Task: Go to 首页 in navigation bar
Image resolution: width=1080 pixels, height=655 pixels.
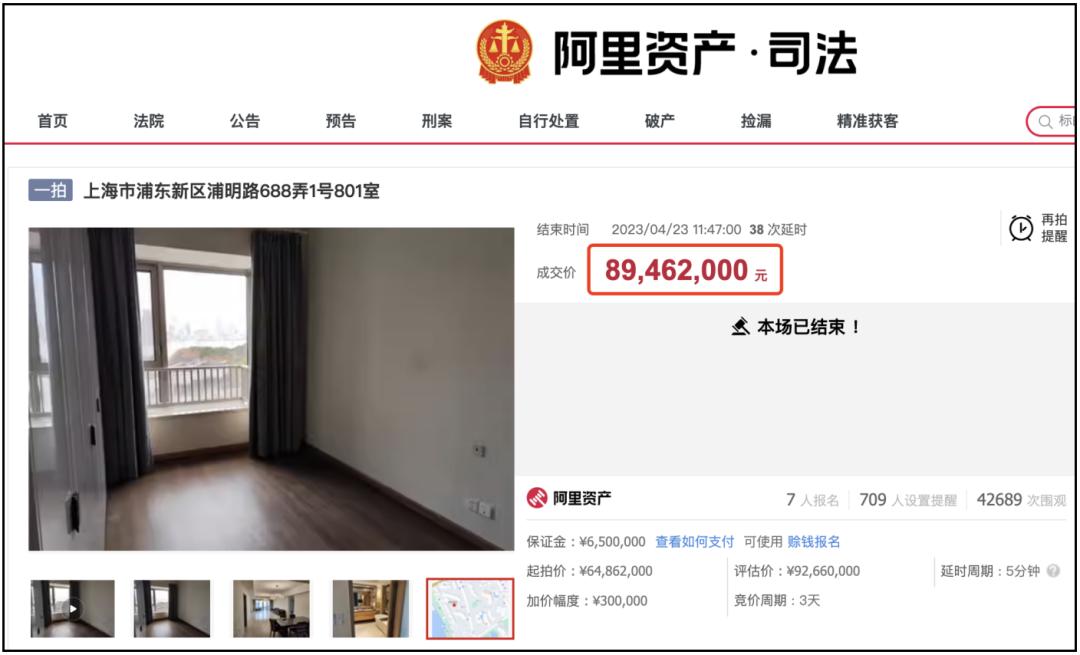Action: tap(52, 121)
